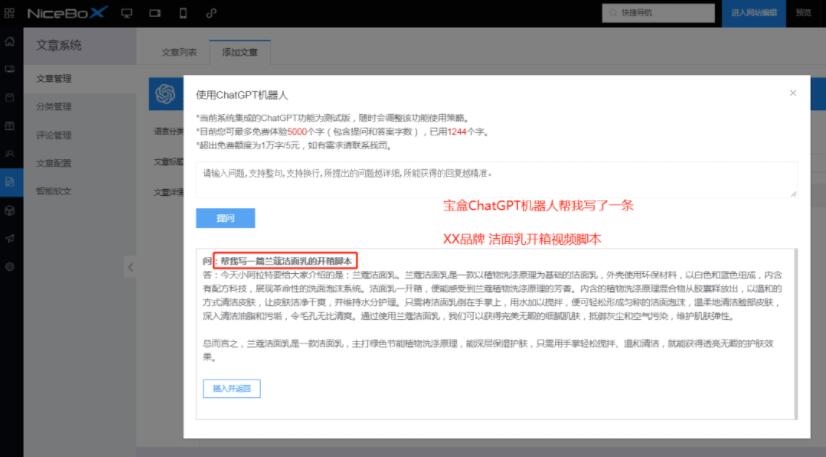The width and height of the screenshot is (826, 457).
Task: Click the ChatGPT logo icon behind dialog
Action: (x=165, y=94)
